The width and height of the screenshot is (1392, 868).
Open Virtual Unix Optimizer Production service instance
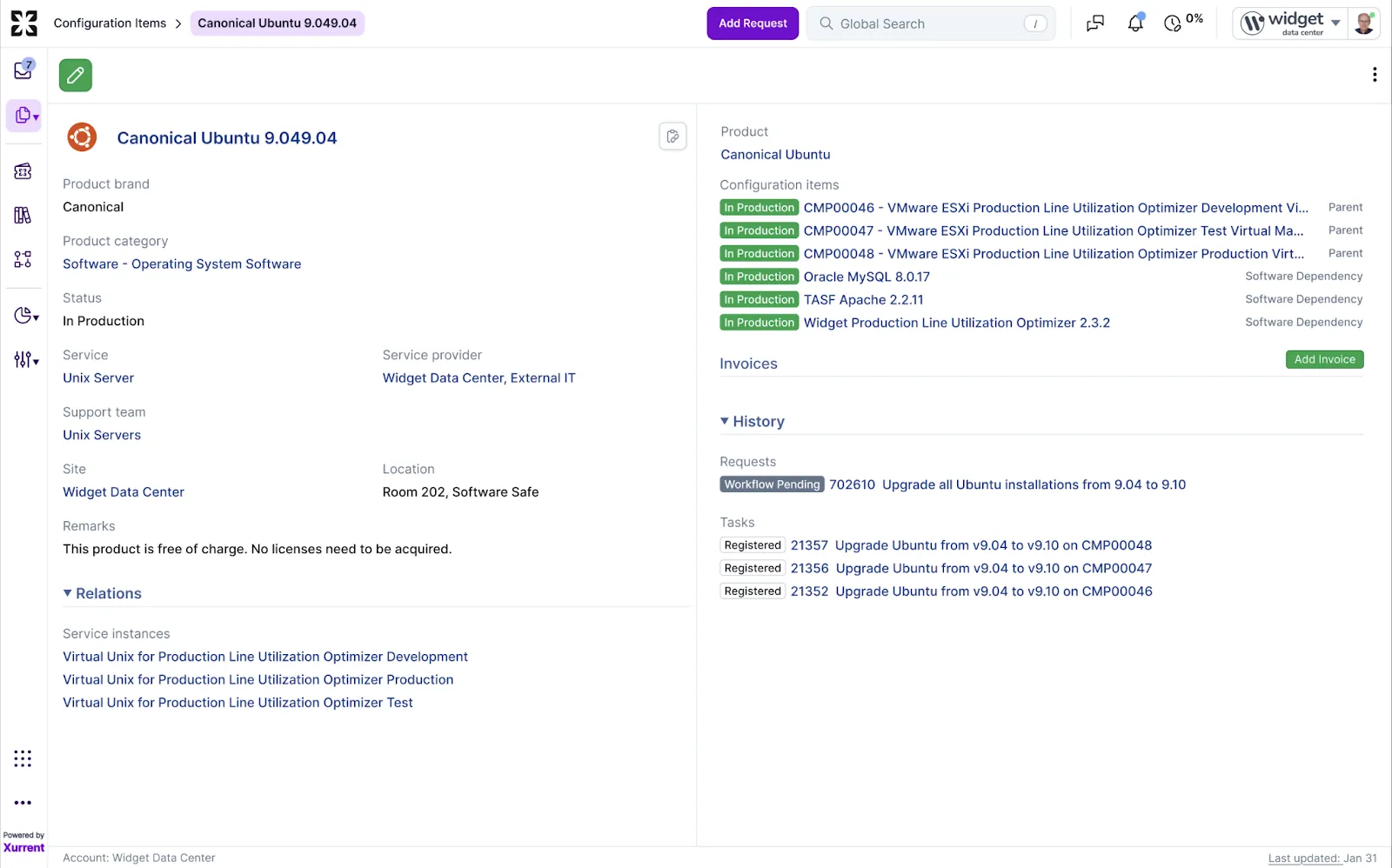tap(258, 679)
